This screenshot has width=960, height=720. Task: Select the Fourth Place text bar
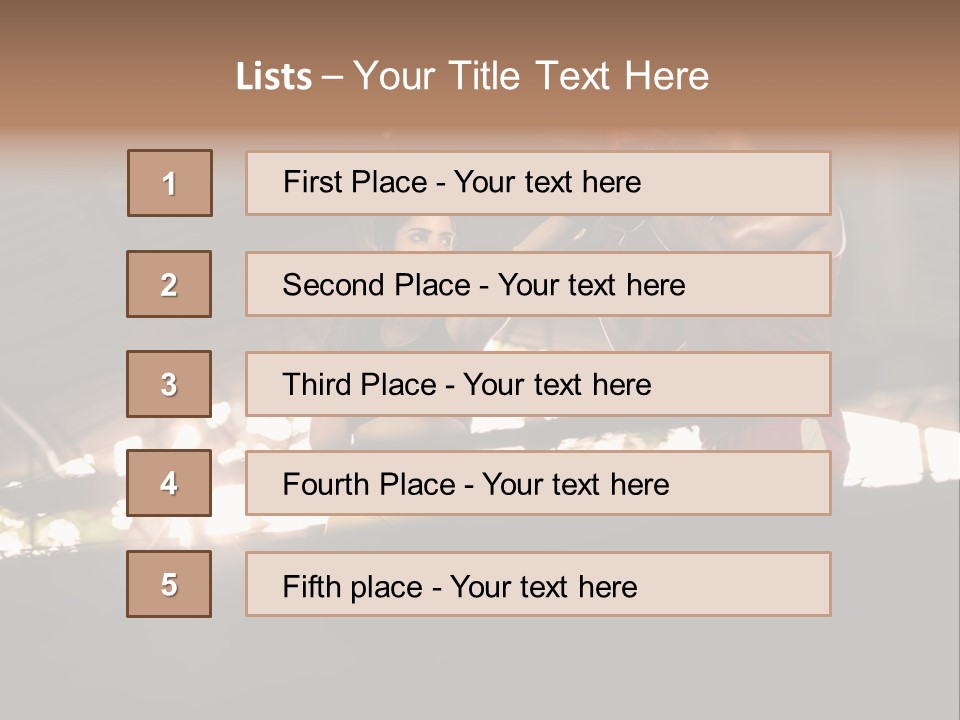click(x=538, y=483)
